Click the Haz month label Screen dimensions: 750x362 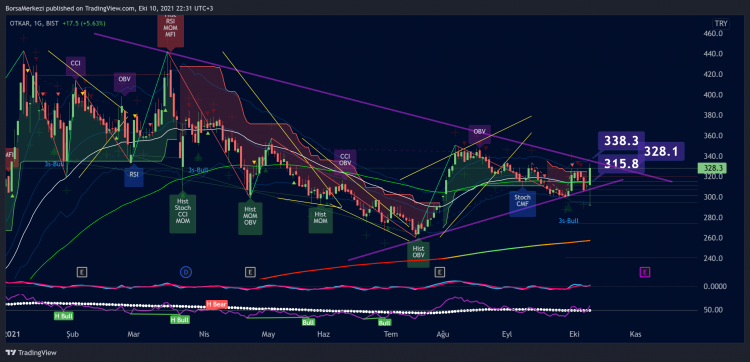pos(324,334)
